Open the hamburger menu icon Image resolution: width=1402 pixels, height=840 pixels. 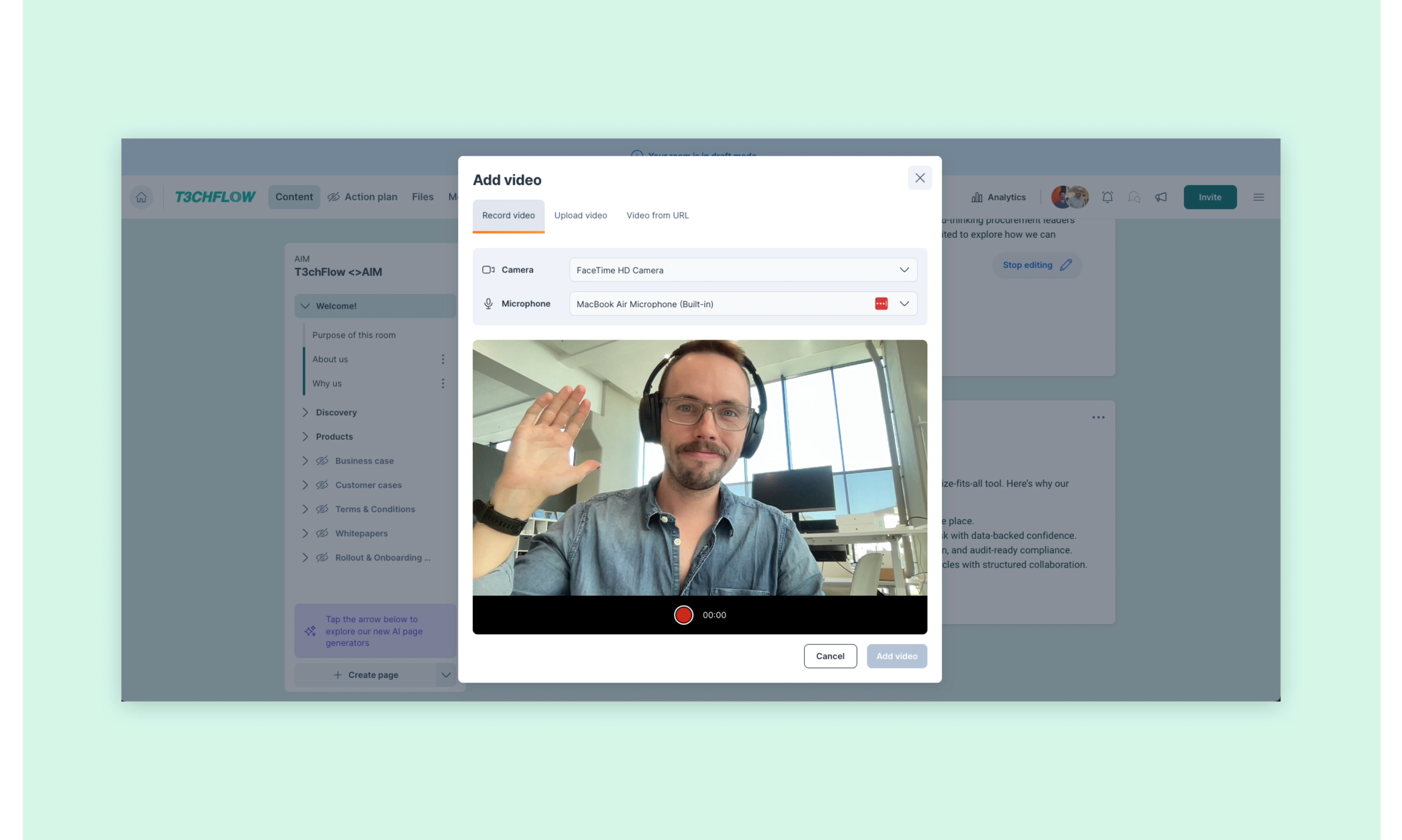tap(1258, 197)
